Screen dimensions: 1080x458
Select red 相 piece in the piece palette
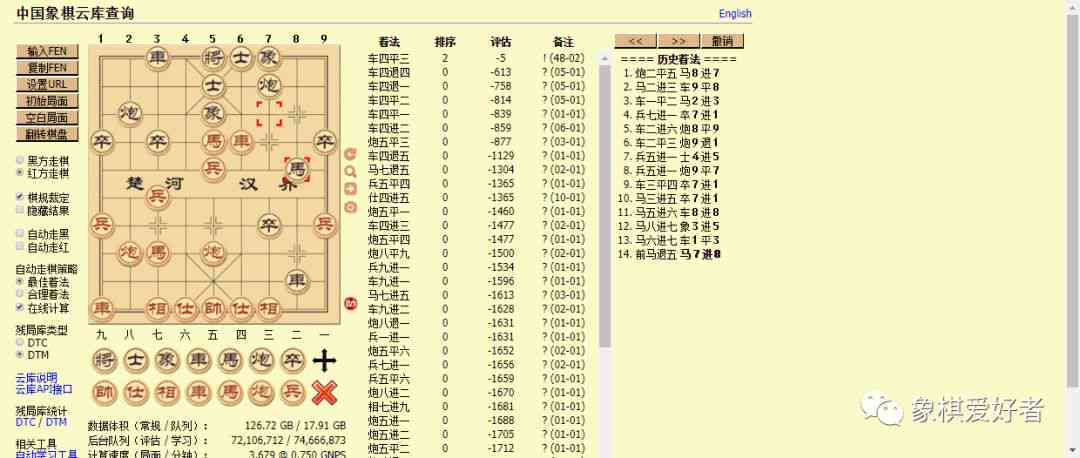pyautogui.click(x=167, y=393)
